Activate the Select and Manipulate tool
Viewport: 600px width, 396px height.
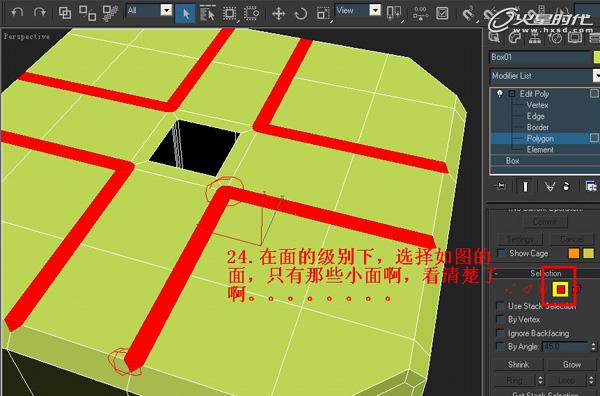[420, 13]
